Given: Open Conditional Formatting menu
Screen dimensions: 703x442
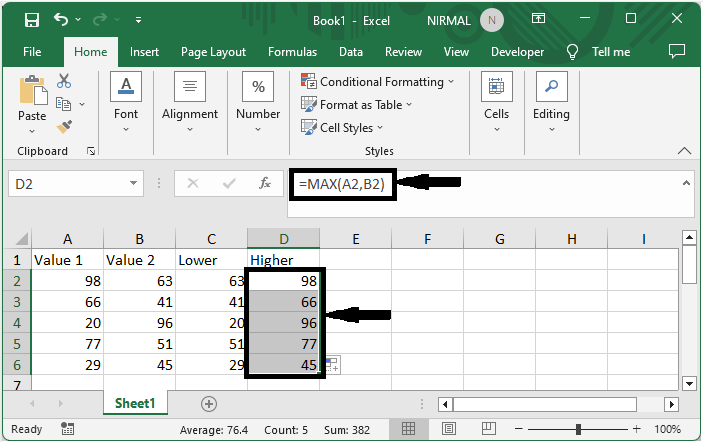Looking at the screenshot, I should point(378,82).
